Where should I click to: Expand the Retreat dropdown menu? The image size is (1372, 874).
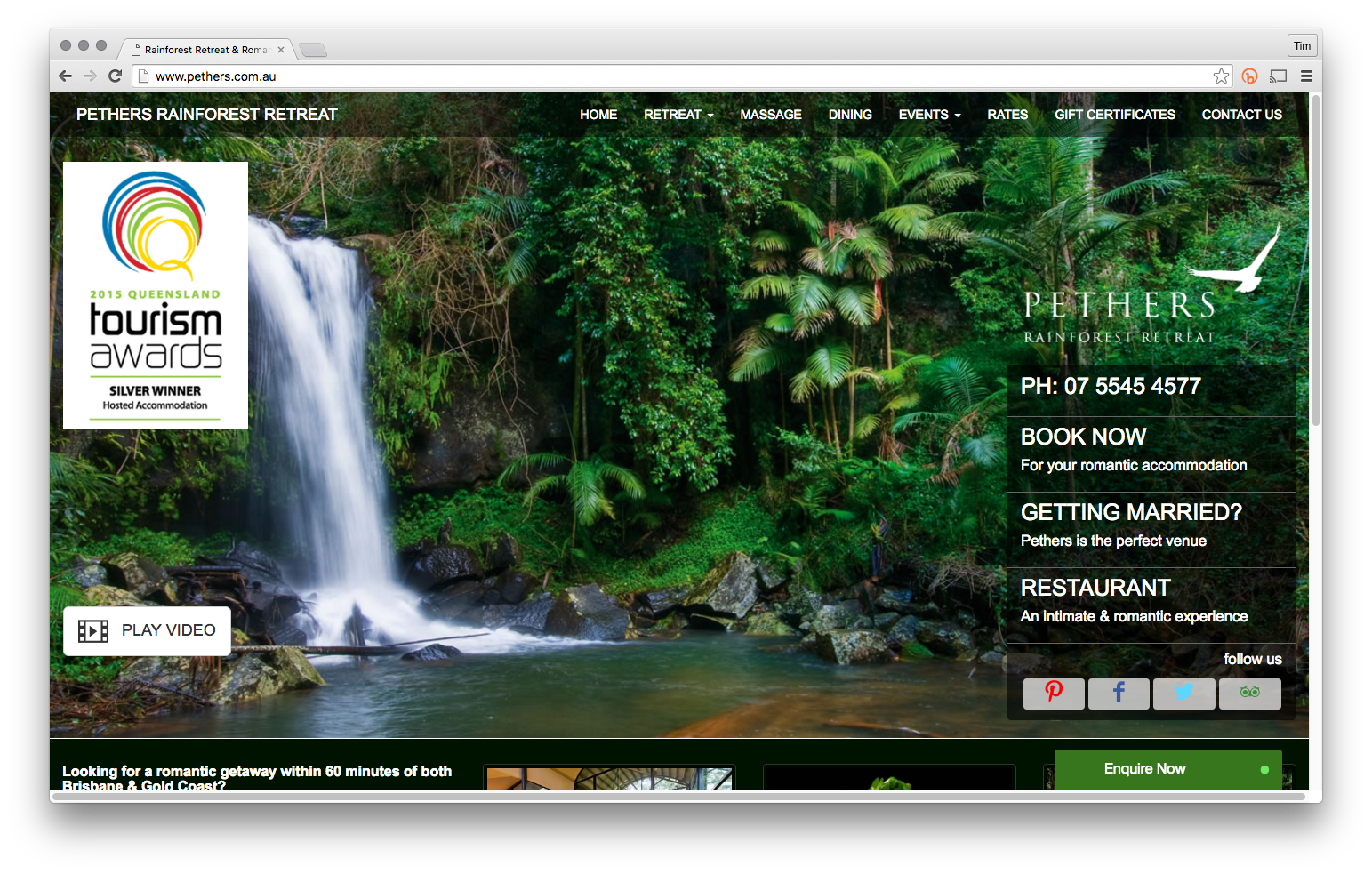(x=678, y=115)
